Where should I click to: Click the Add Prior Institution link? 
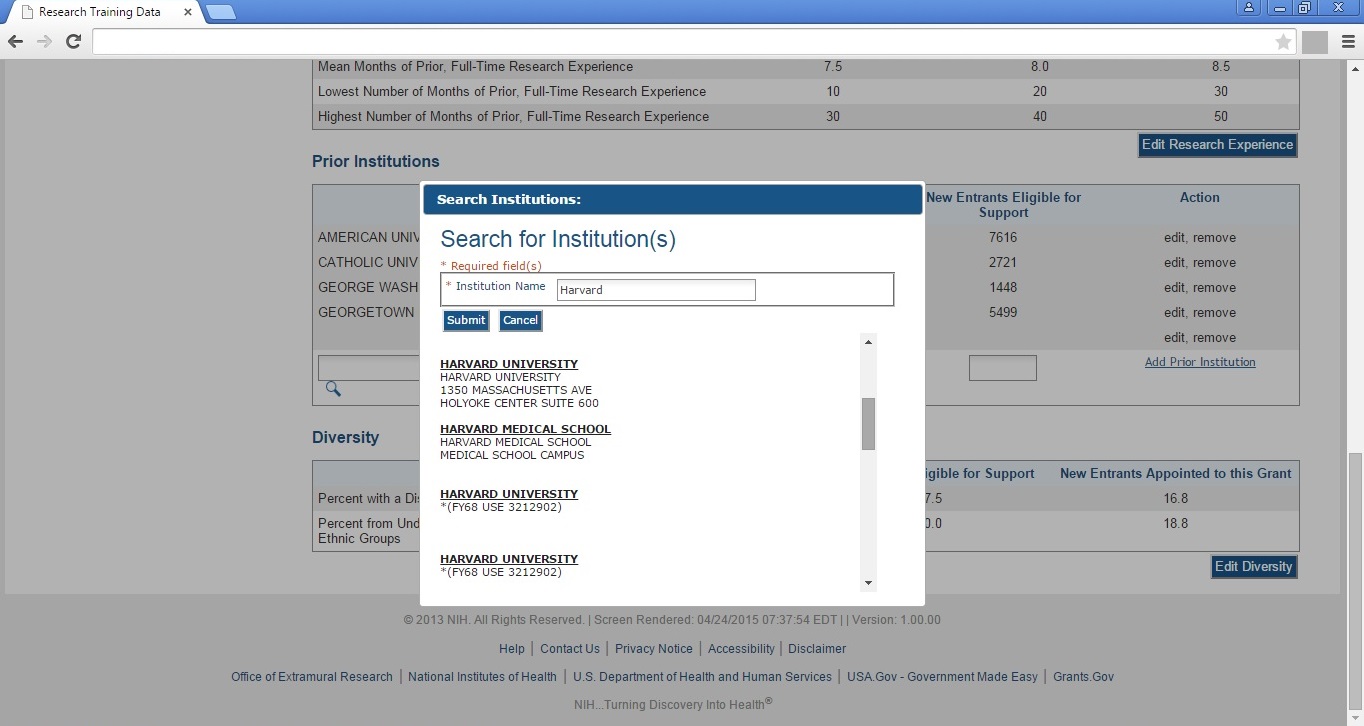(1200, 362)
